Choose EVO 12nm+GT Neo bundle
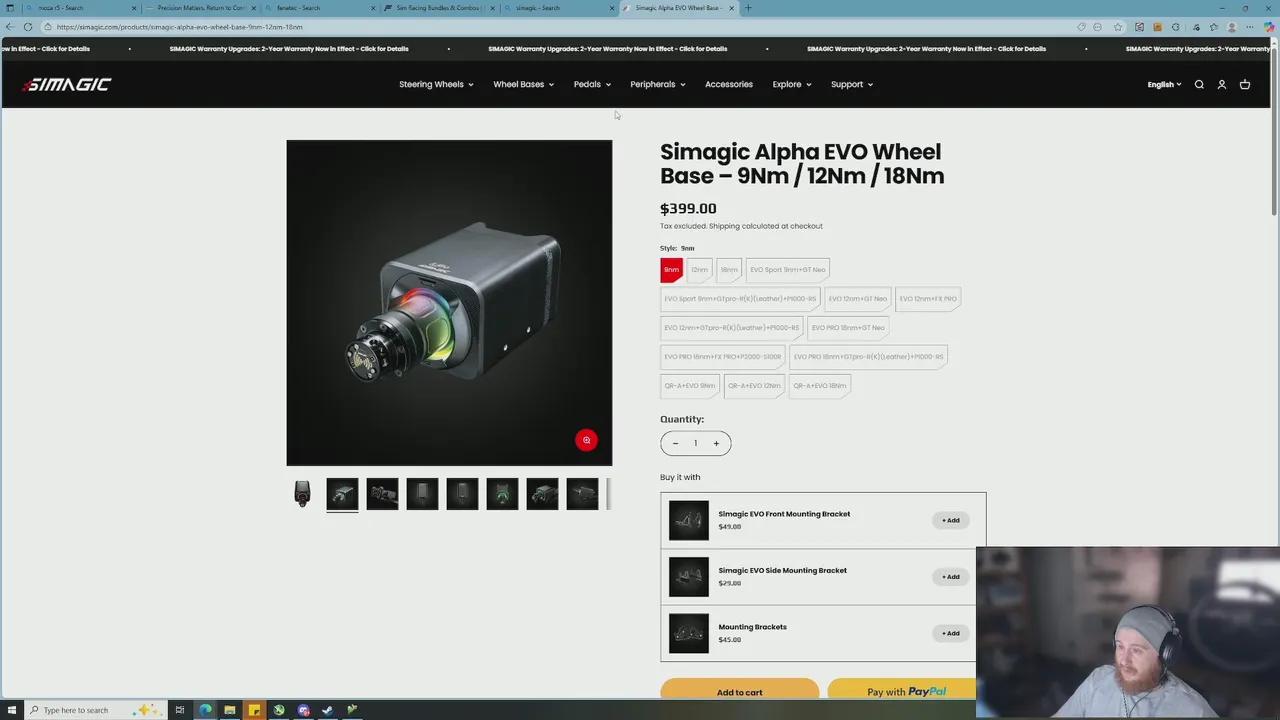 [857, 299]
